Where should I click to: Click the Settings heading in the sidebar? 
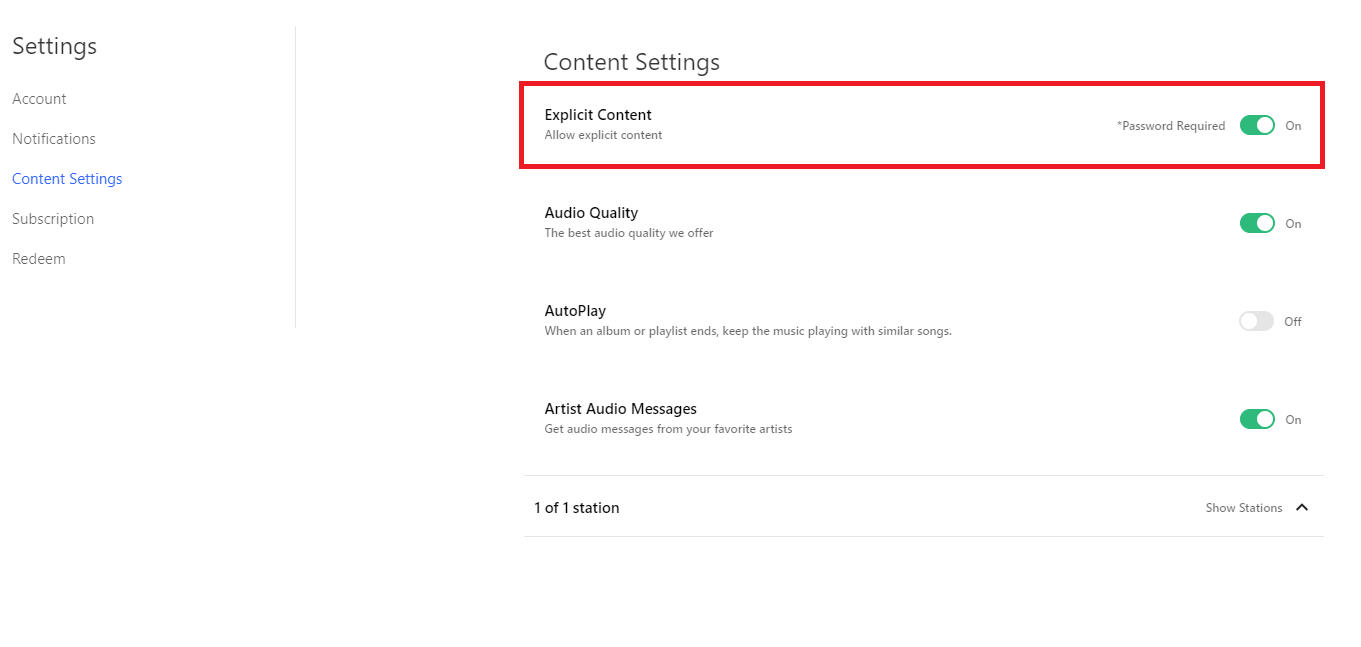[54, 46]
